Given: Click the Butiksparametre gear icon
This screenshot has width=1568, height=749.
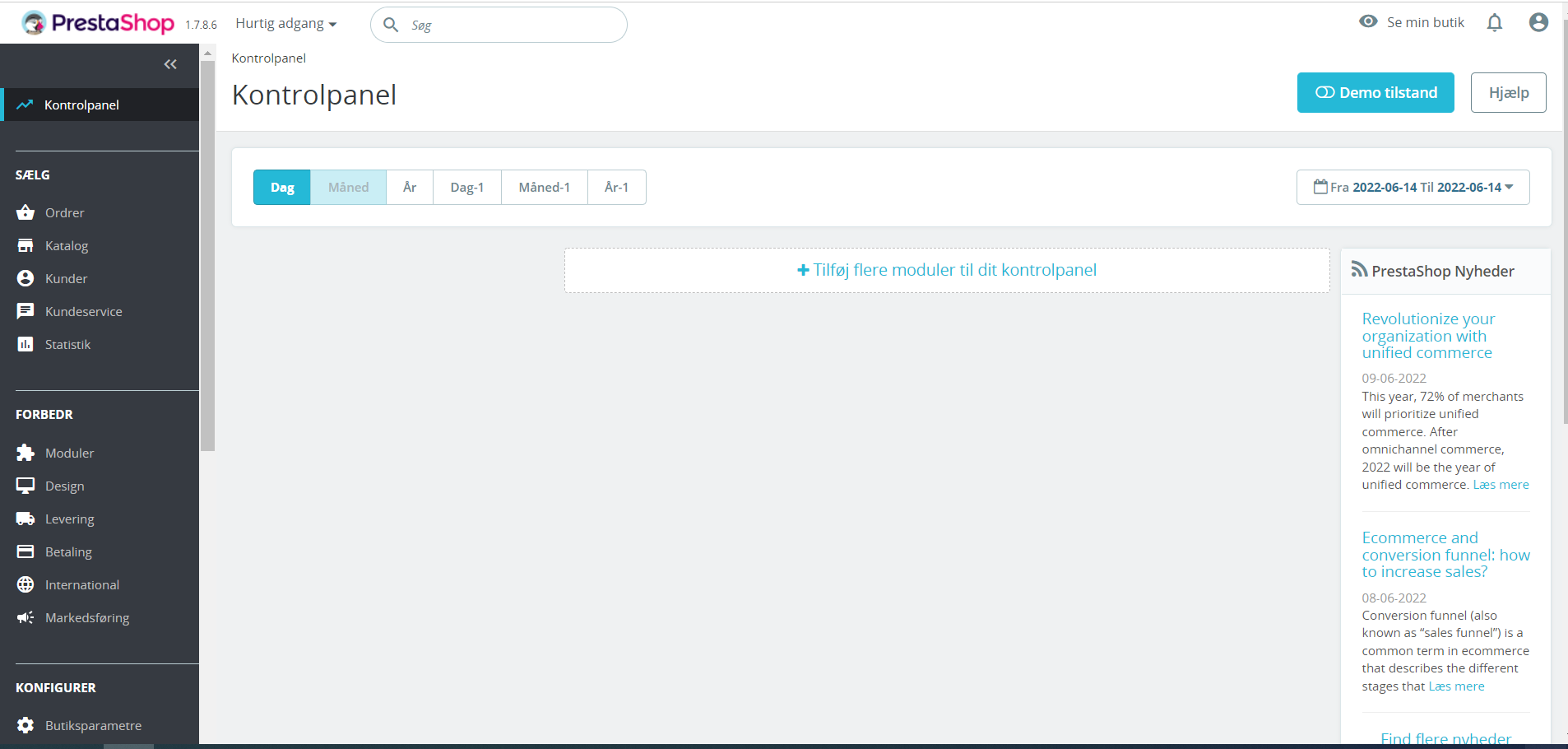Looking at the screenshot, I should 26,725.
